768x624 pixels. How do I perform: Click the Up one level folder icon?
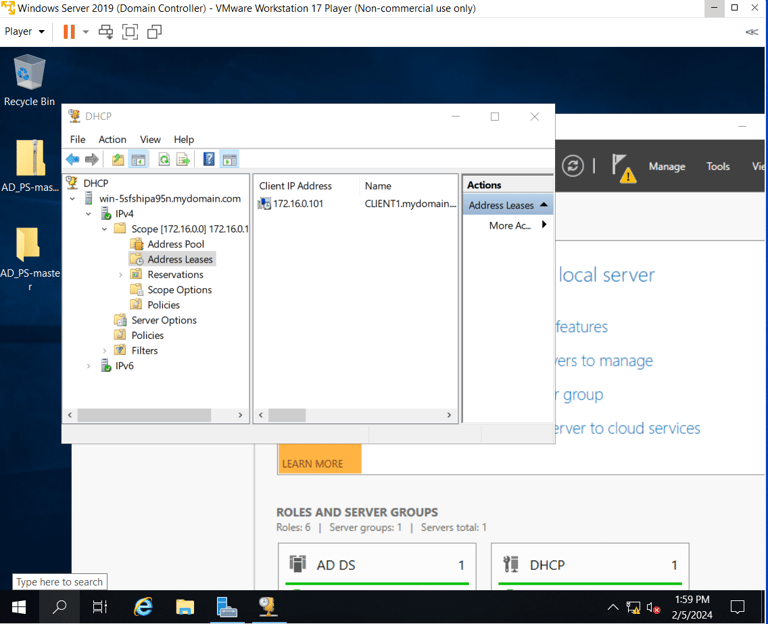pyautogui.click(x=118, y=159)
